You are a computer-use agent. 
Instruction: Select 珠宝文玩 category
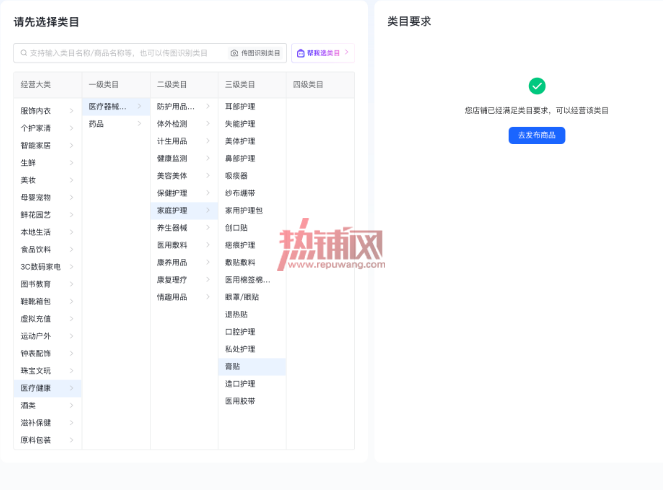point(47,371)
